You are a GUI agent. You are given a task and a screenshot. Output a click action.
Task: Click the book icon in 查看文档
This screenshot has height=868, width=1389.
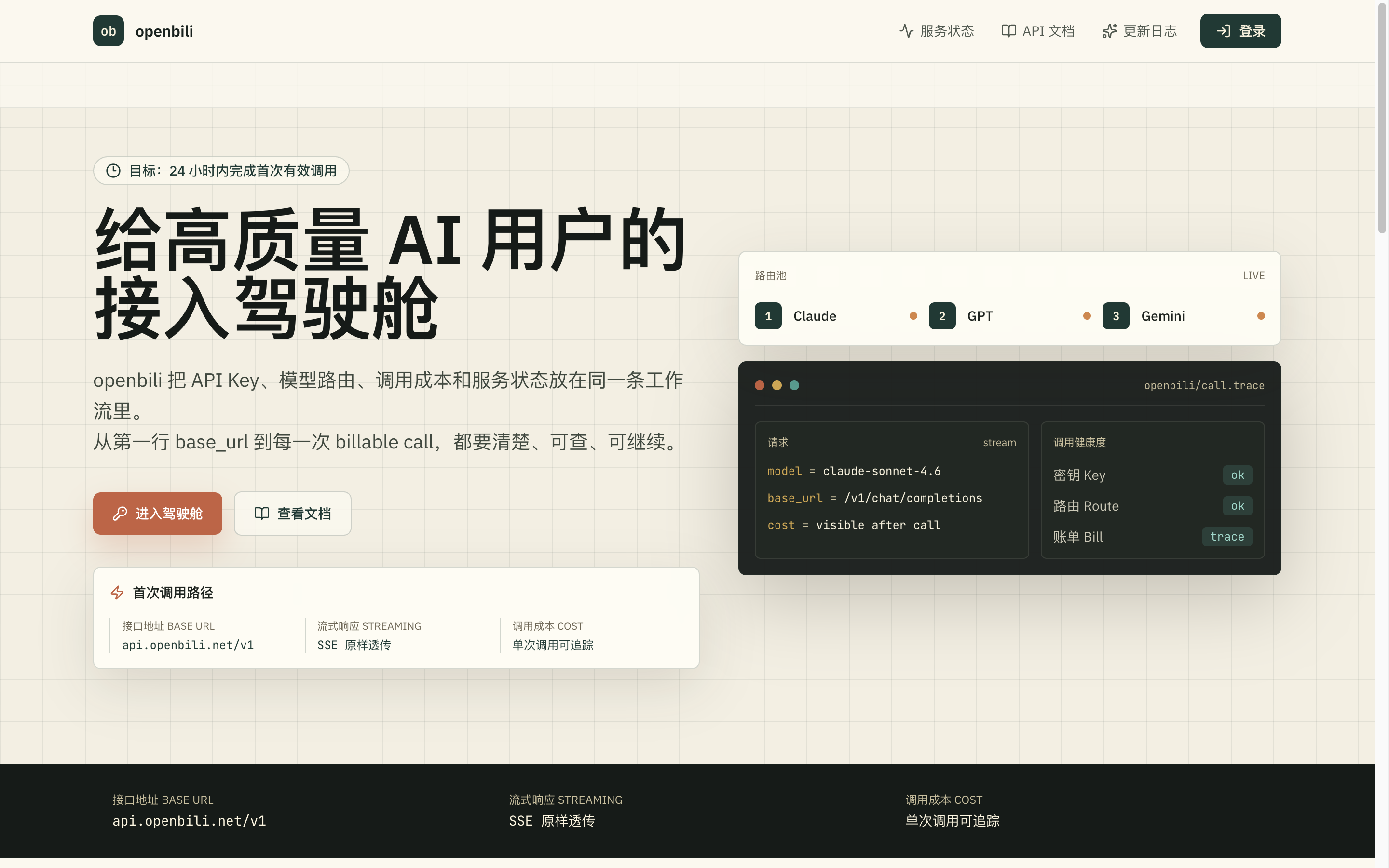(x=262, y=513)
